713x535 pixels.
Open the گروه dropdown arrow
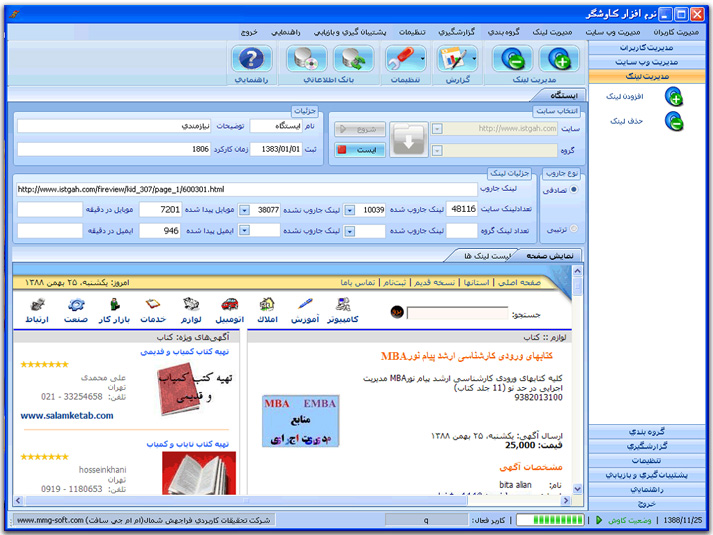[437, 150]
